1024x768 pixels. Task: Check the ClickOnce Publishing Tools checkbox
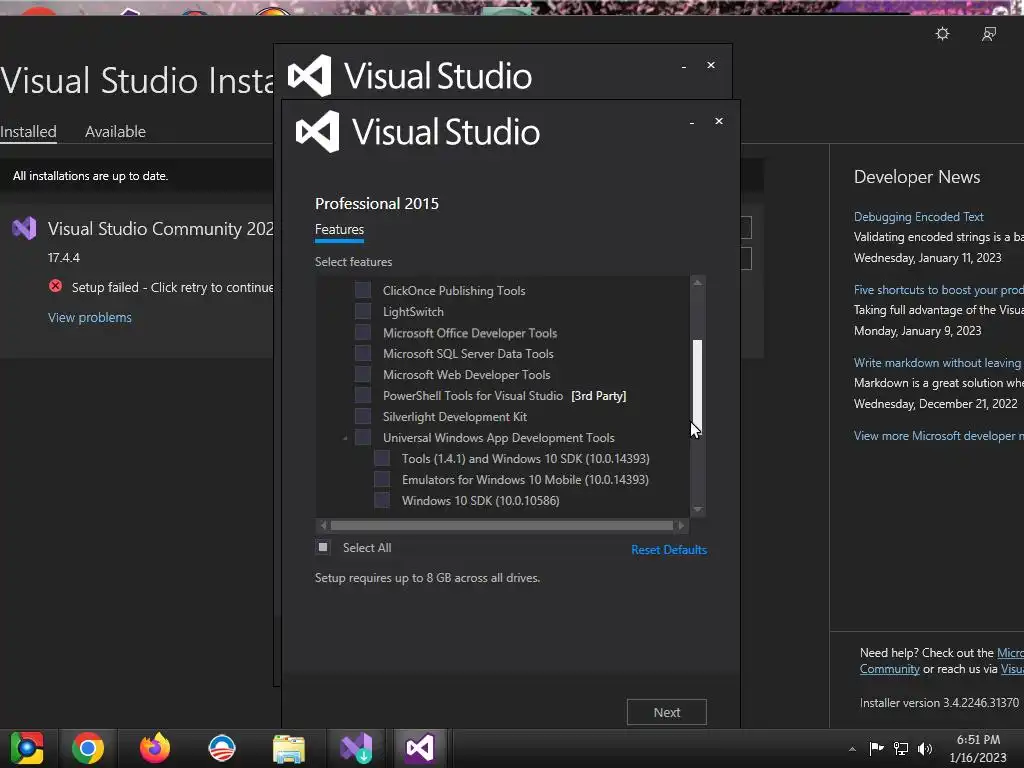[362, 290]
